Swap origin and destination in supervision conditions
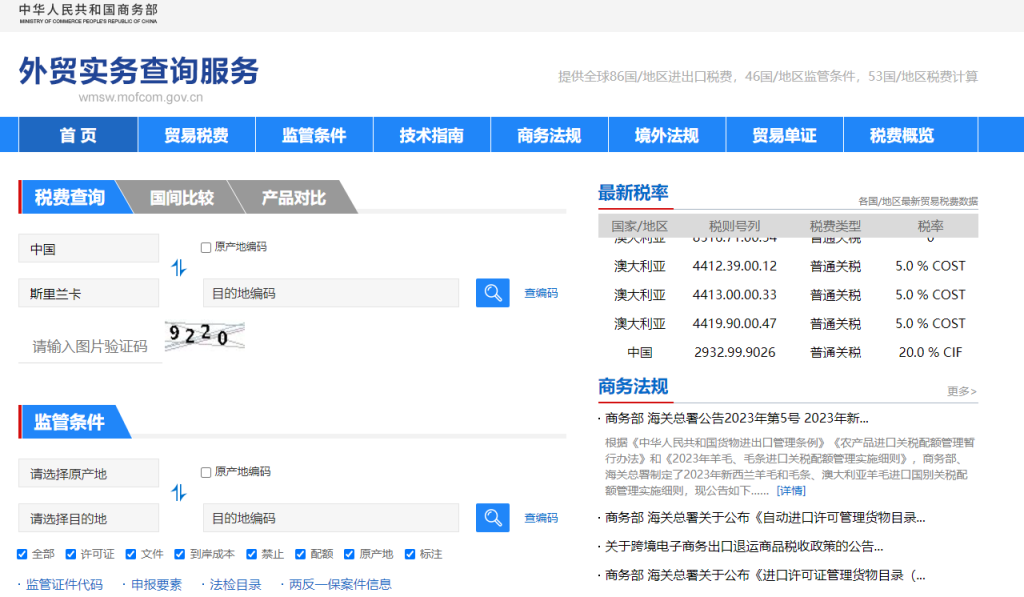Screen dimensions: 1024x597 click(x=179, y=492)
